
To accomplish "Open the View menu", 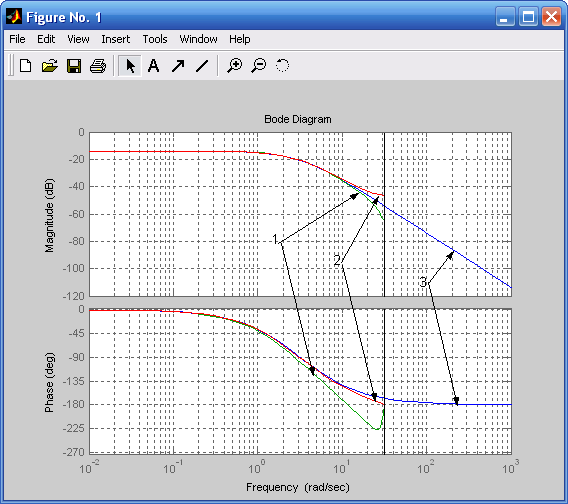I will pyautogui.click(x=78, y=39).
